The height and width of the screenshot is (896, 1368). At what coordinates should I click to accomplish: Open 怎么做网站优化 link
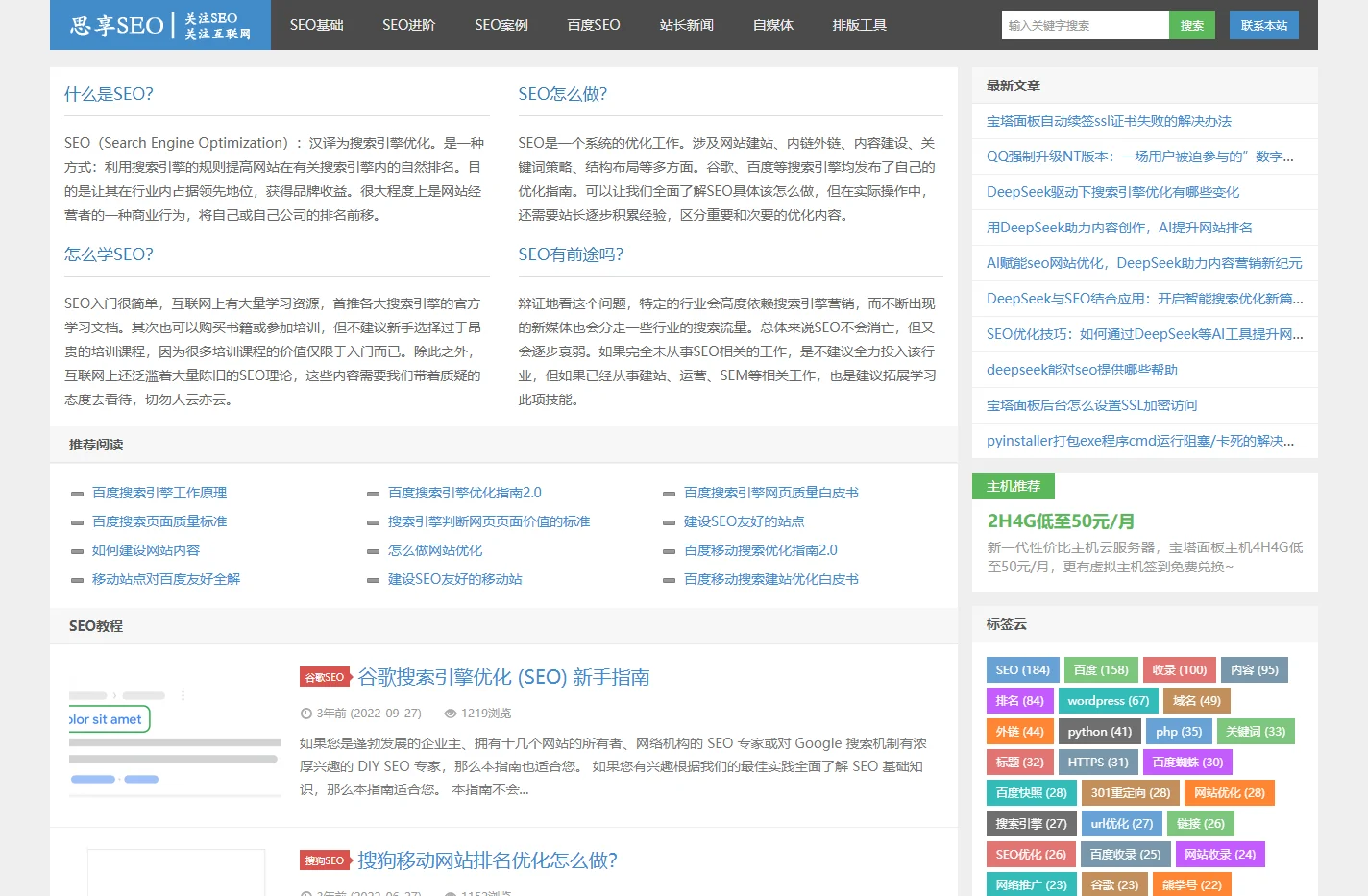pos(435,550)
